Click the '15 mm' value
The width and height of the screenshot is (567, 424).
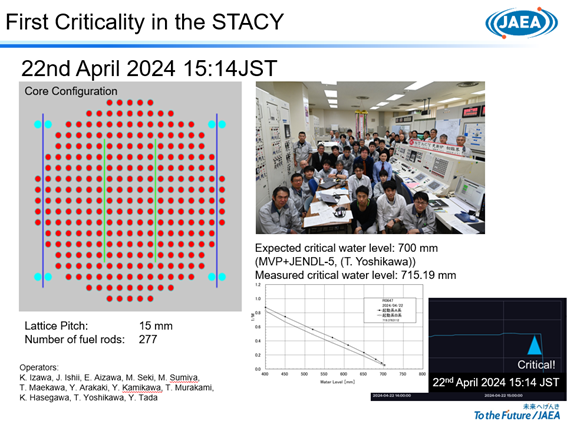point(156,326)
